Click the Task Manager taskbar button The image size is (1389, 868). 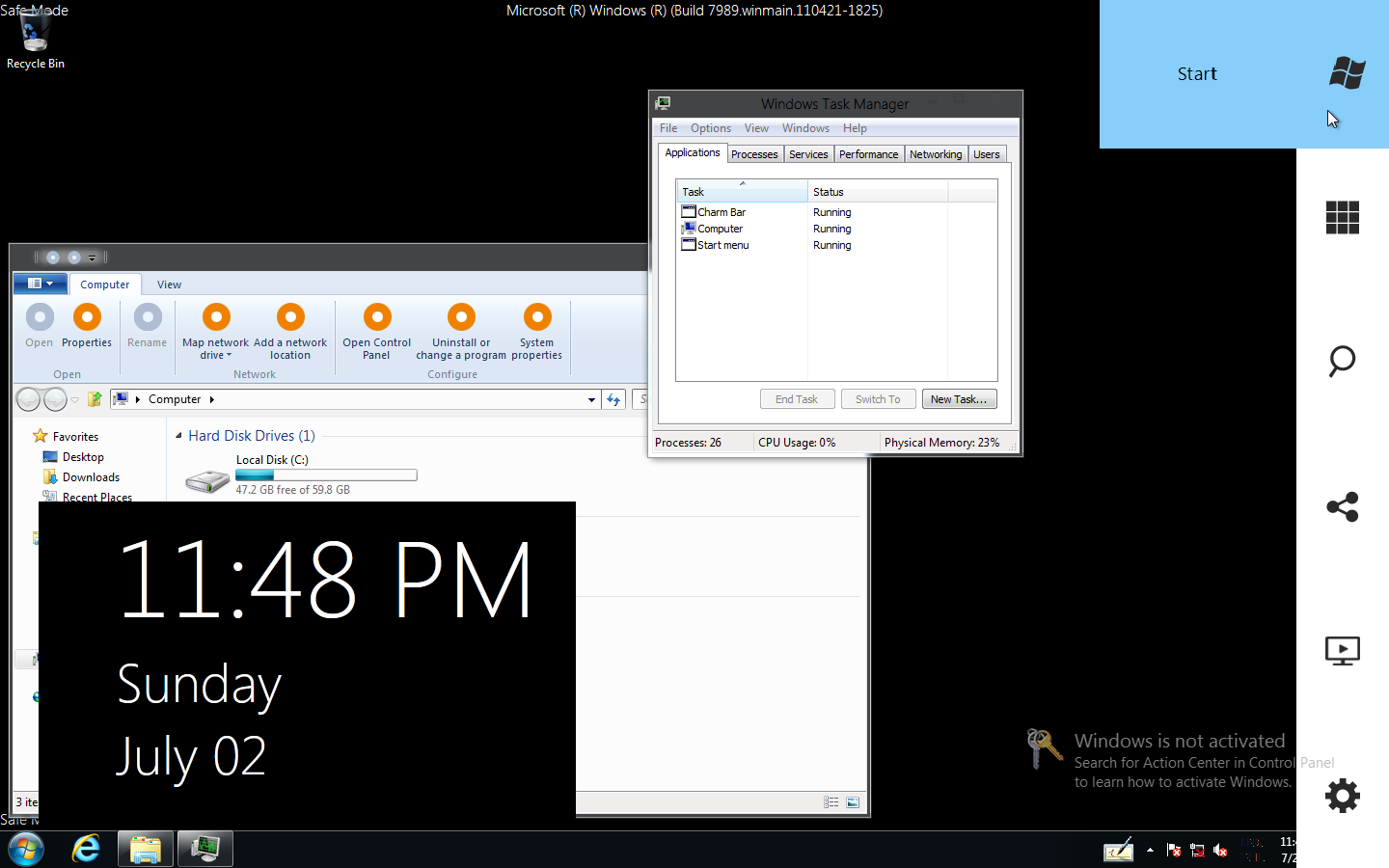(x=204, y=849)
